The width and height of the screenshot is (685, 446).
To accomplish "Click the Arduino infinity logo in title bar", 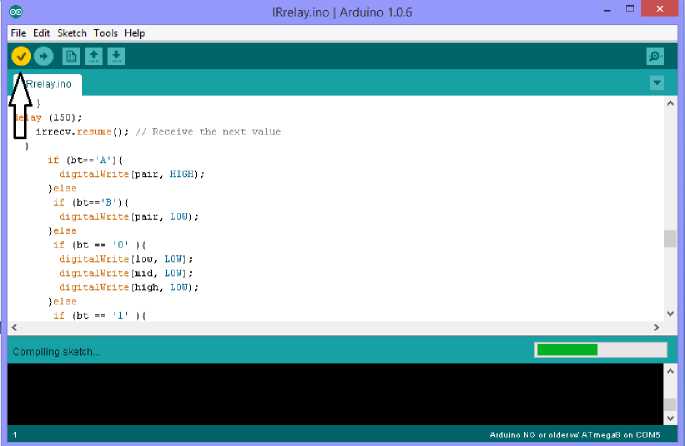I will (x=16, y=12).
